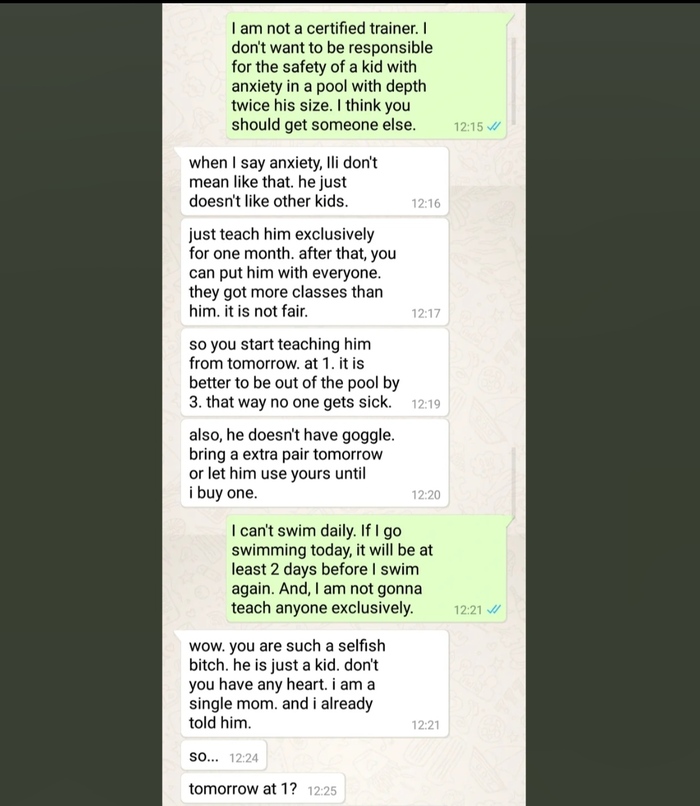Viewport: 700px width, 806px height.
Task: Click the 12:21 timestamp on the 'selfish' message
Action: (425, 725)
